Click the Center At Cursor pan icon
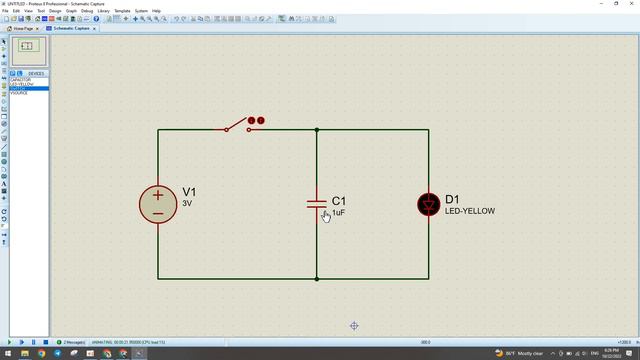Image resolution: width=640 pixels, height=360 pixels. 136,19
